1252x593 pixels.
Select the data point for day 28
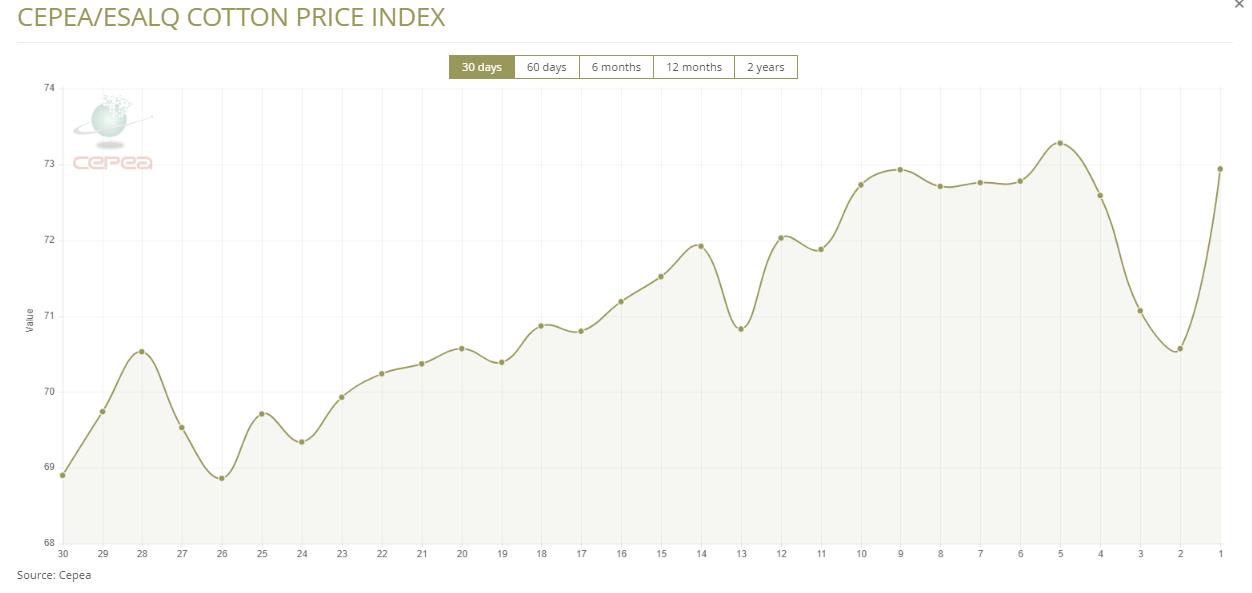coord(142,352)
